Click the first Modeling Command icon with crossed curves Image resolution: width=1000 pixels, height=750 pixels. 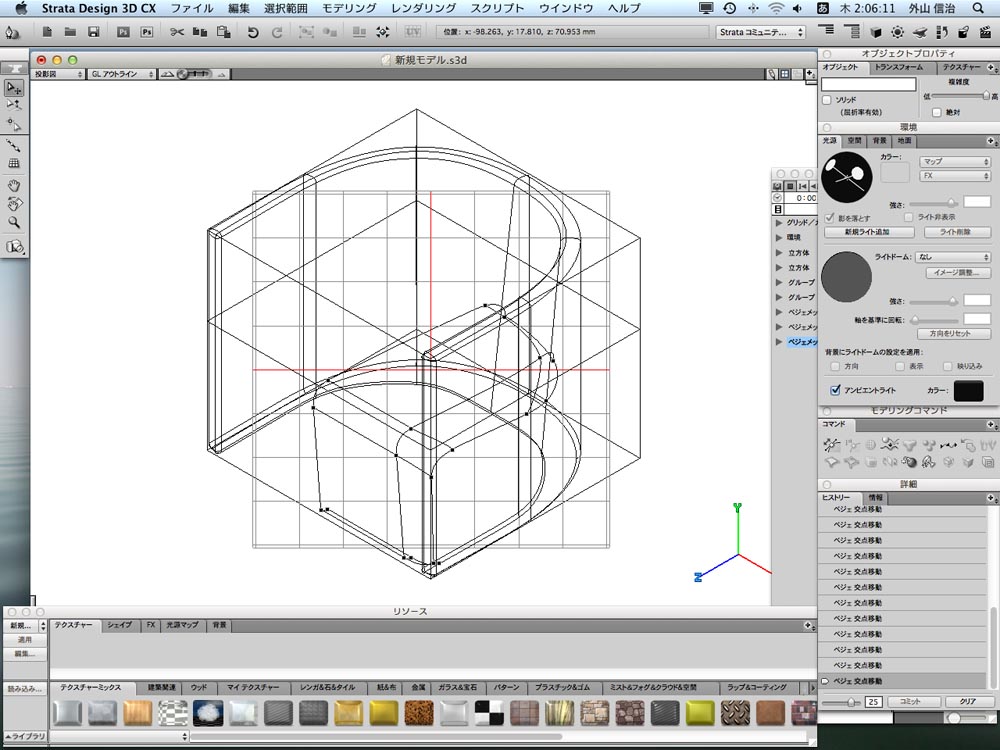(x=831, y=445)
